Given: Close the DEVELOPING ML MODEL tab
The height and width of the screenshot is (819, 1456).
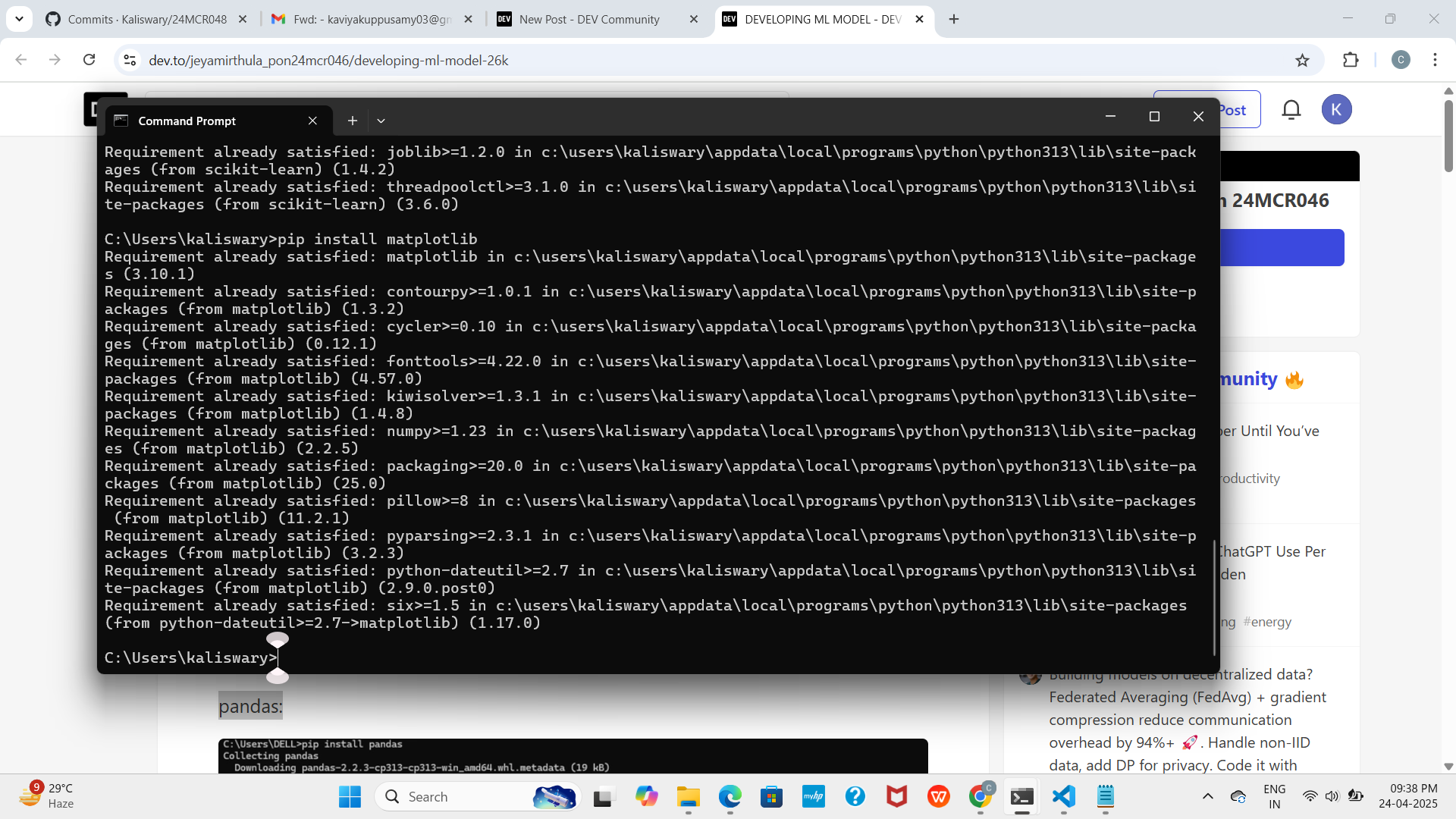Looking at the screenshot, I should 919,20.
